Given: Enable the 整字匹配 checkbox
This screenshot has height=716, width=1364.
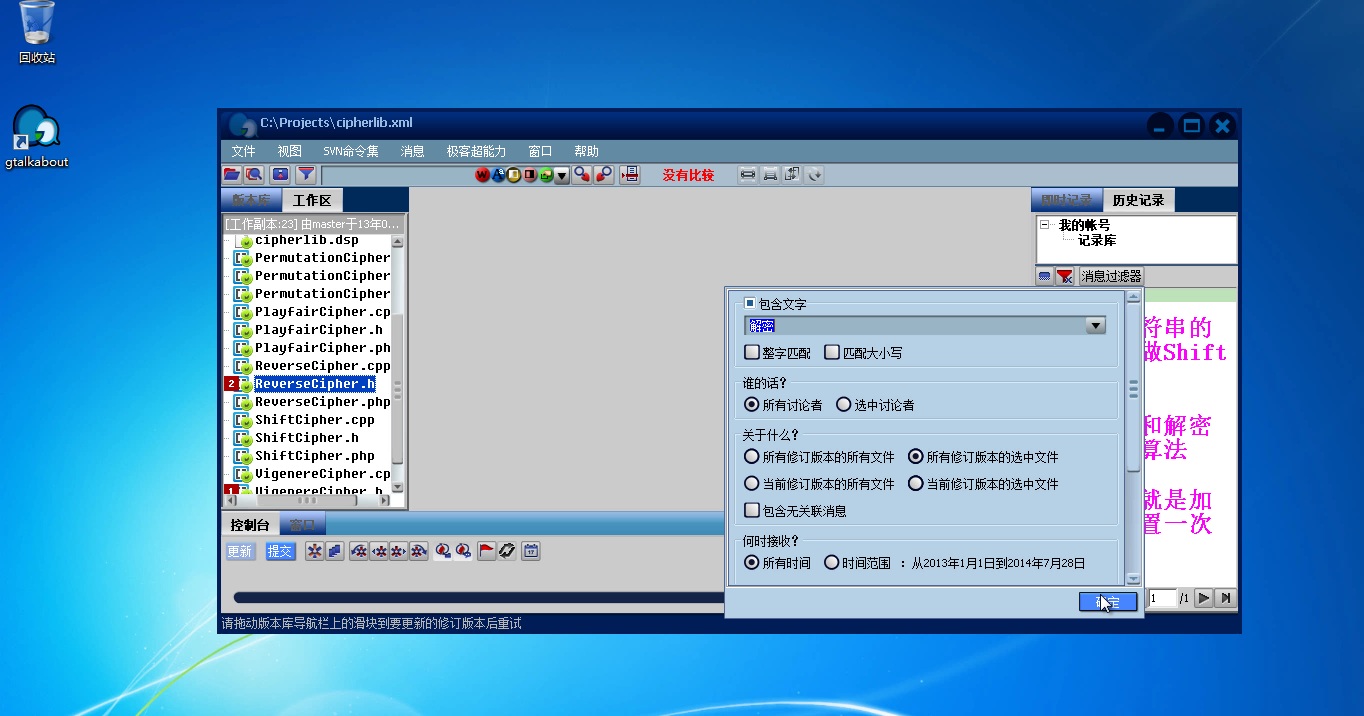Looking at the screenshot, I should 752,352.
